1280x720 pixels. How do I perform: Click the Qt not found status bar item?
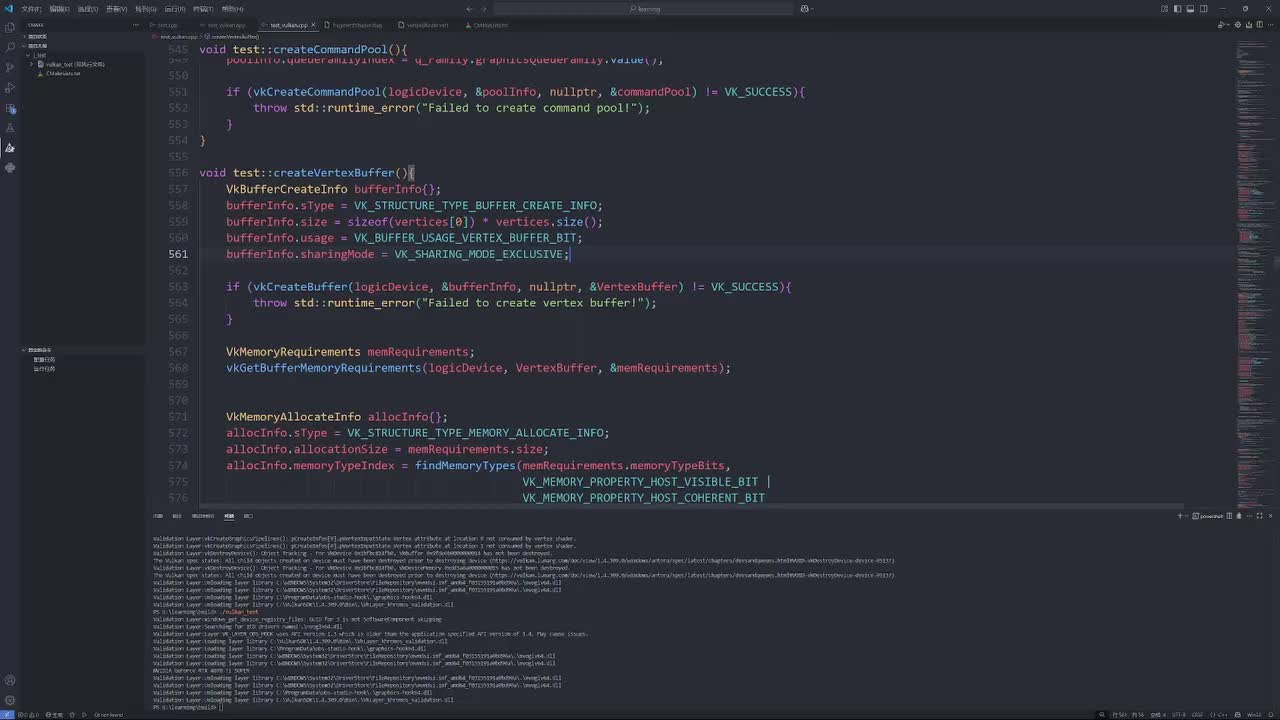109,714
